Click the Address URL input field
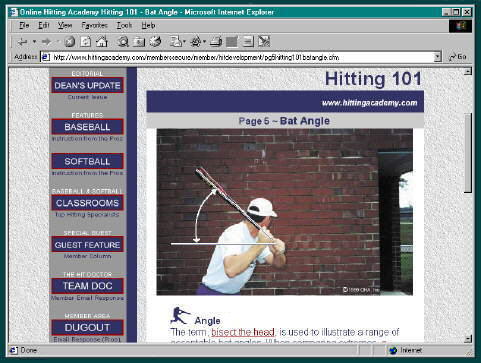This screenshot has width=481, height=363. [x=242, y=57]
